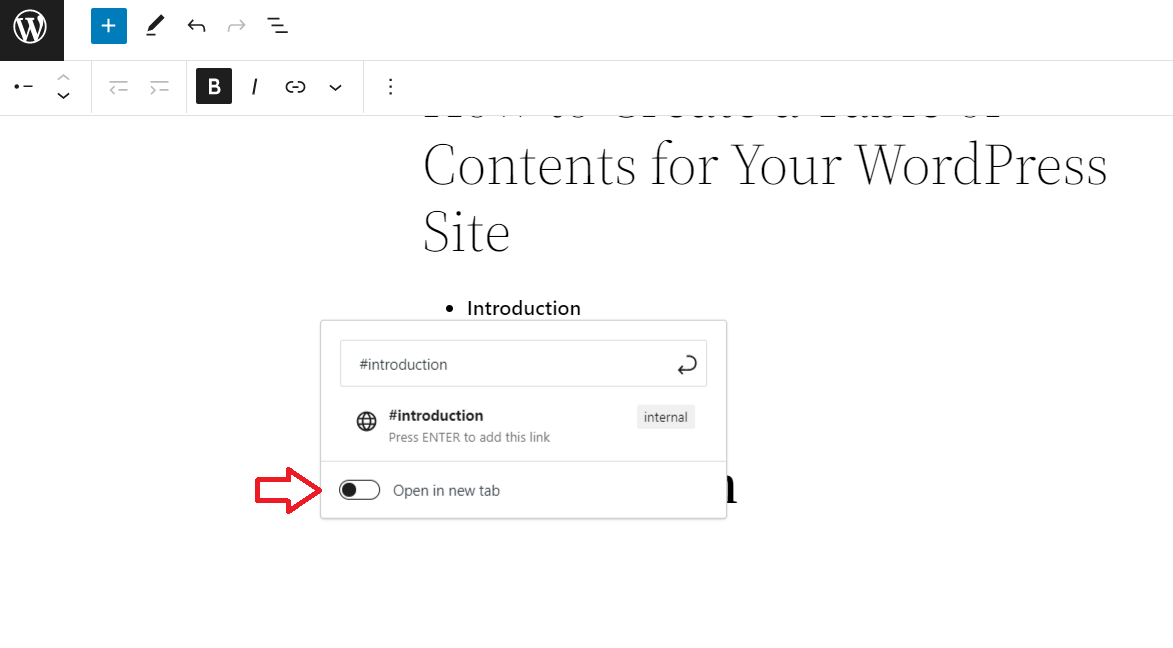The width and height of the screenshot is (1173, 648).
Task: Move the list item down
Action: (x=64, y=96)
